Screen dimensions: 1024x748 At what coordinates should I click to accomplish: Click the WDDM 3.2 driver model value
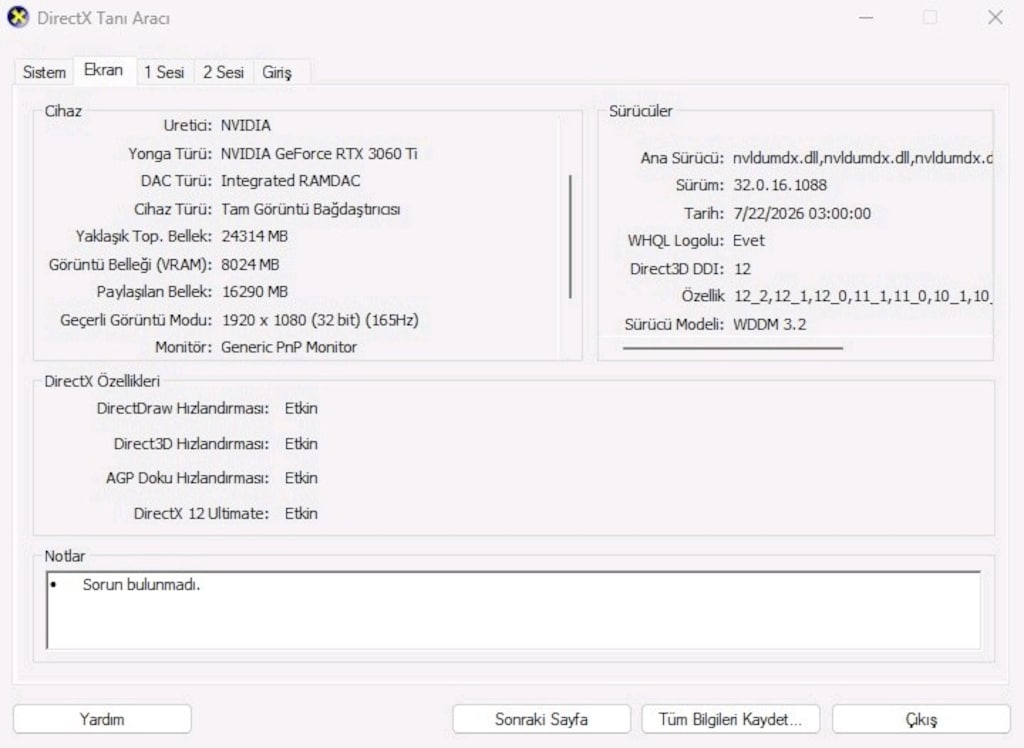[x=770, y=325]
